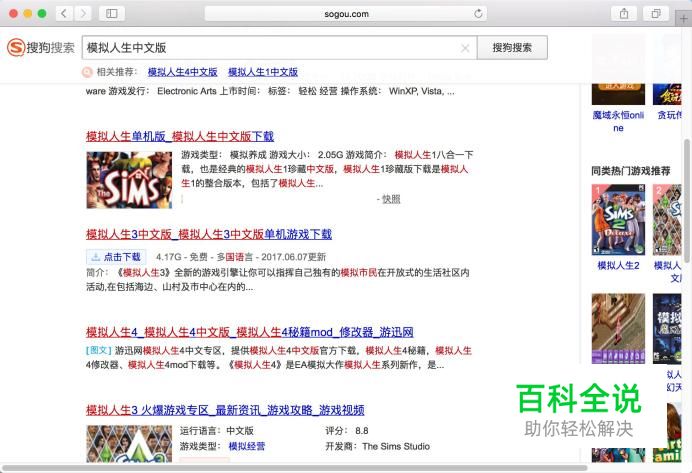Viewport: 692px width, 473px height.
Task: Go back with Safari's back arrow
Action: coord(64,13)
